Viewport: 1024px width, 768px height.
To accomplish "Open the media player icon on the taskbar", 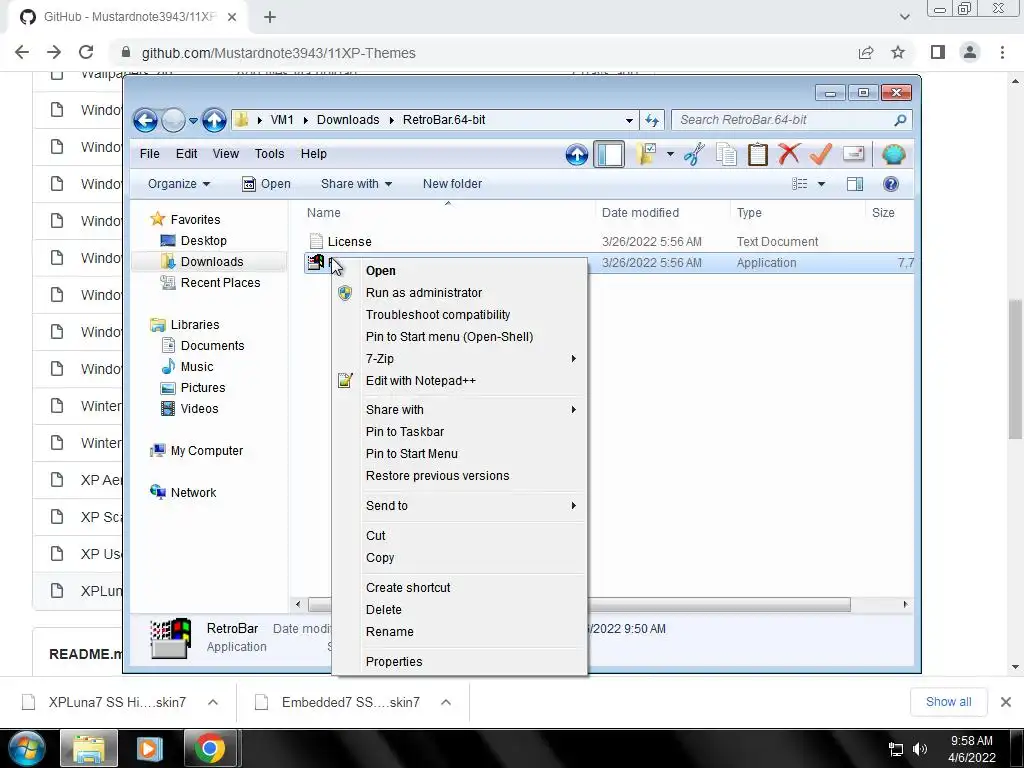I will pos(149,748).
